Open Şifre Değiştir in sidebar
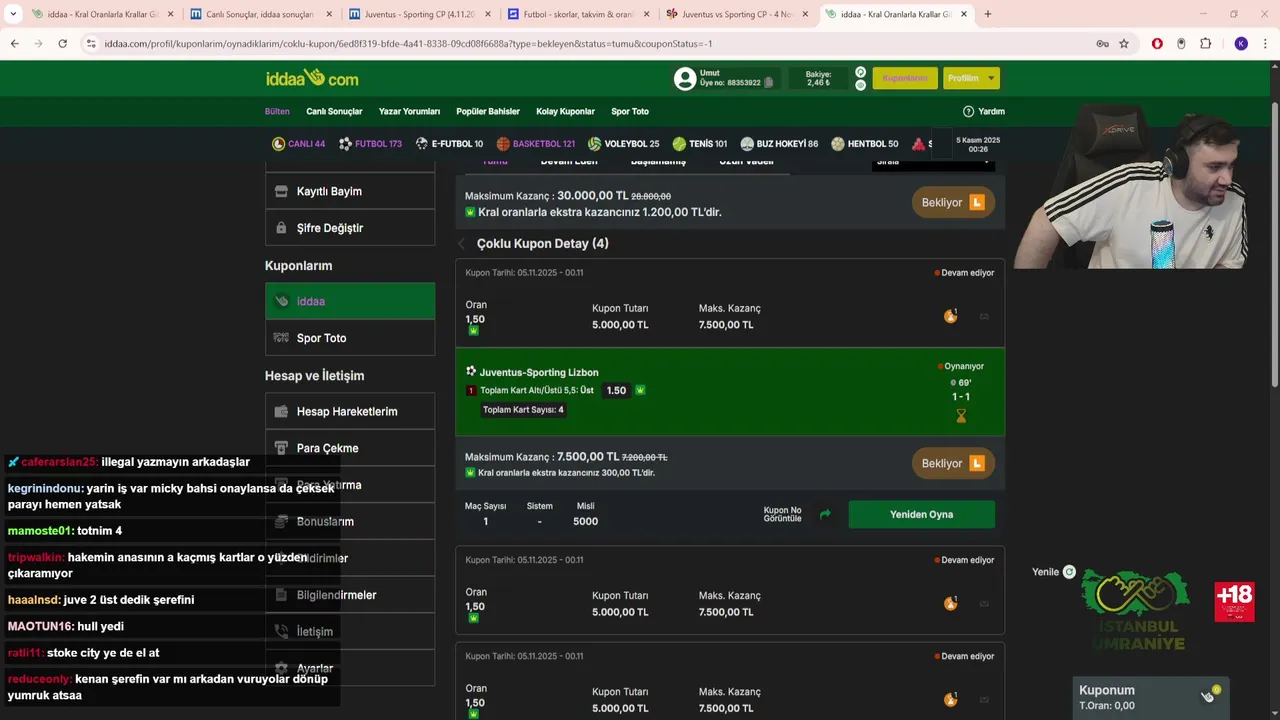Image resolution: width=1280 pixels, height=720 pixels. pyautogui.click(x=350, y=228)
